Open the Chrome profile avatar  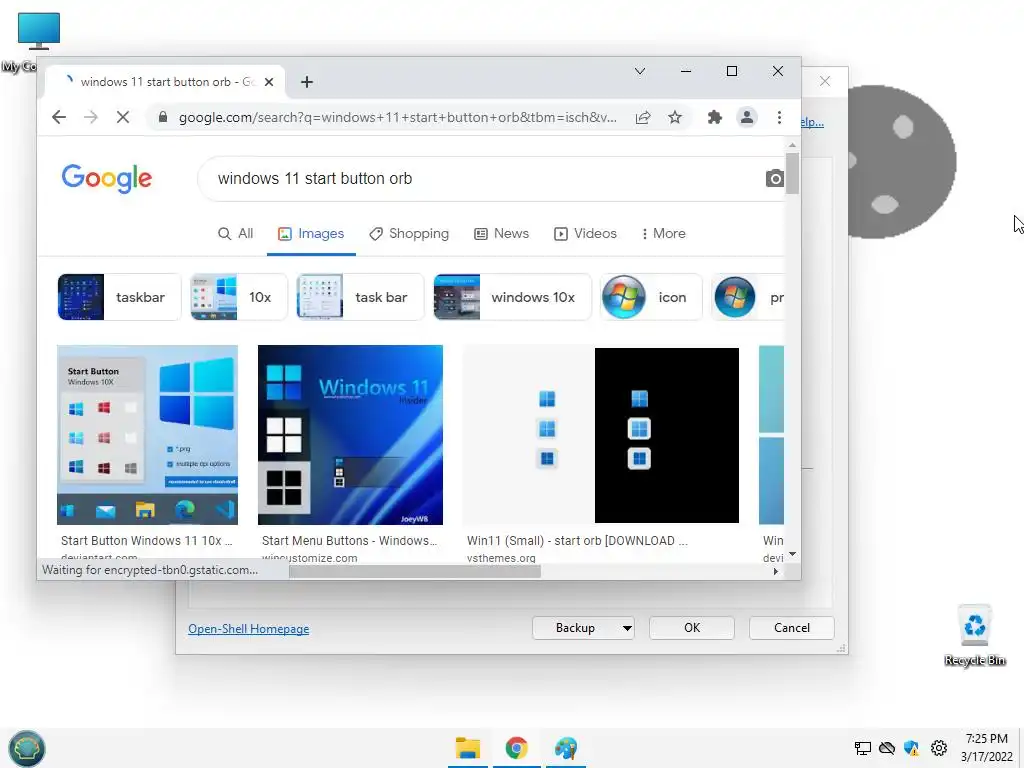pyautogui.click(x=746, y=117)
